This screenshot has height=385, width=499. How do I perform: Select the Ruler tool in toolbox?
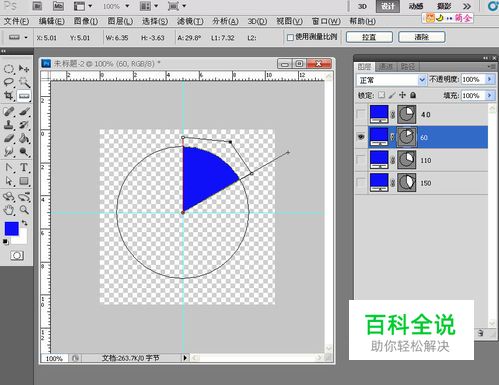24,96
